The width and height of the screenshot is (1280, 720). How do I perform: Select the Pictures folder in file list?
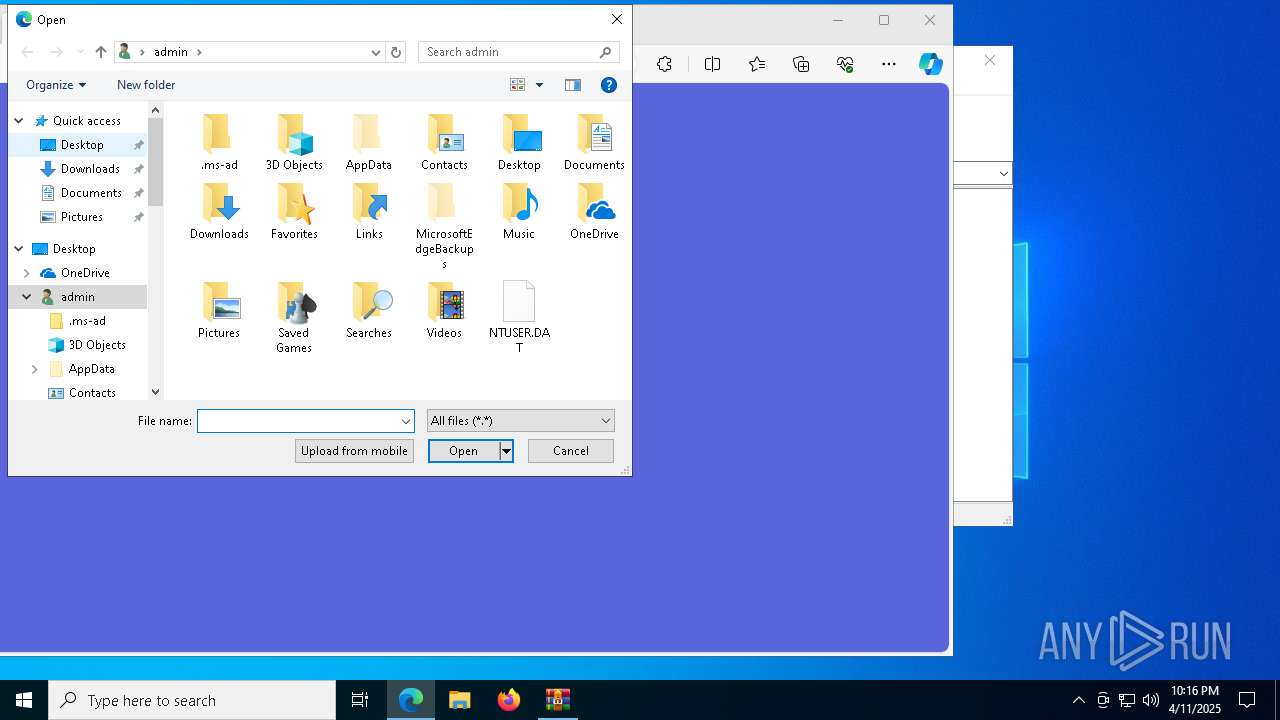pos(219,310)
